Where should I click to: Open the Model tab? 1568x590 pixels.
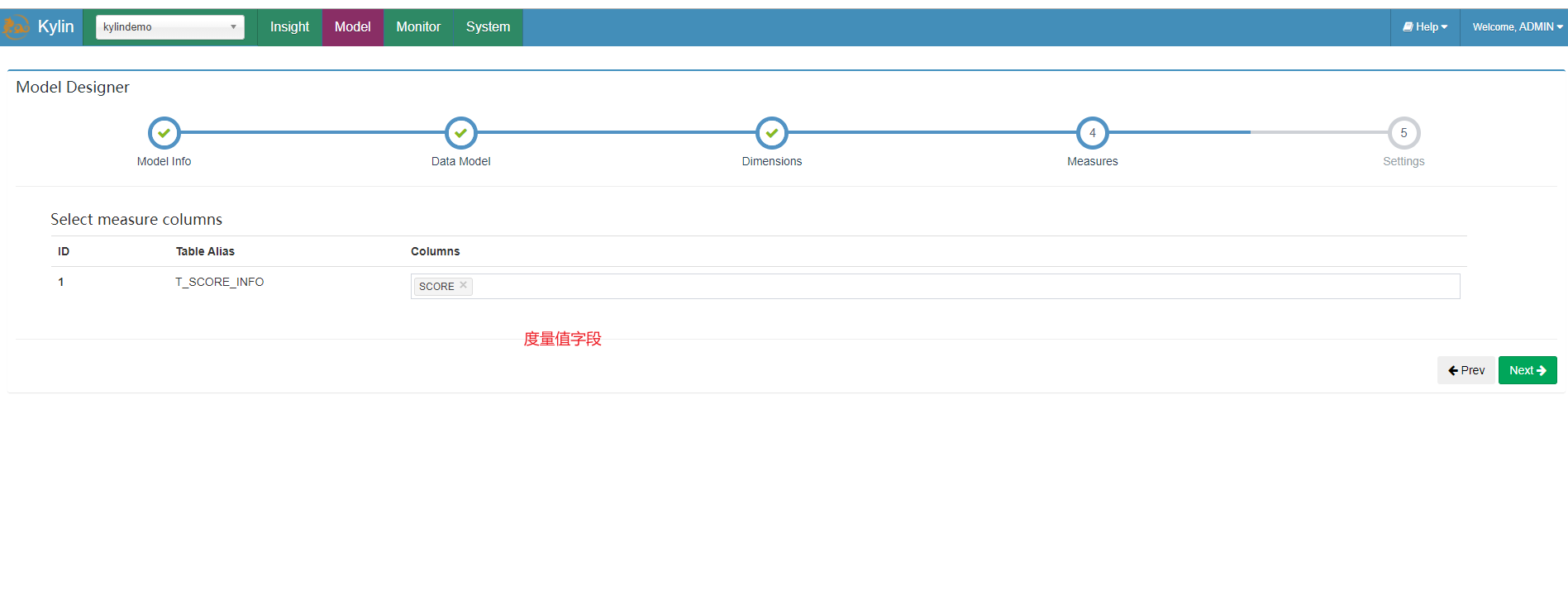click(353, 27)
